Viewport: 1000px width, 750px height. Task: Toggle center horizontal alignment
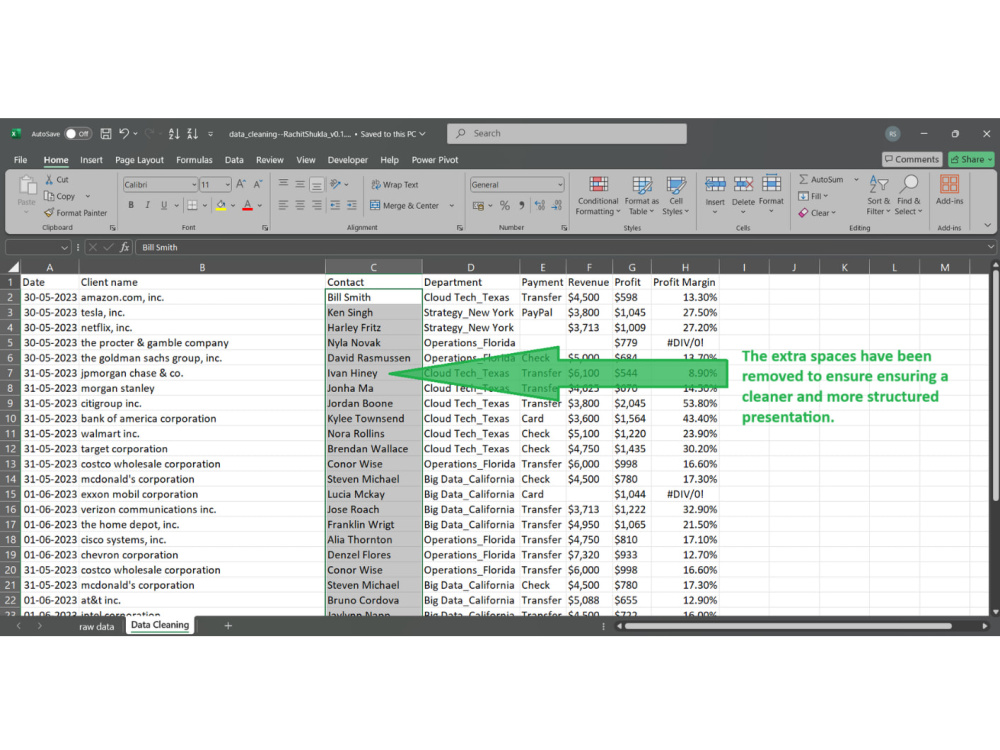point(300,205)
